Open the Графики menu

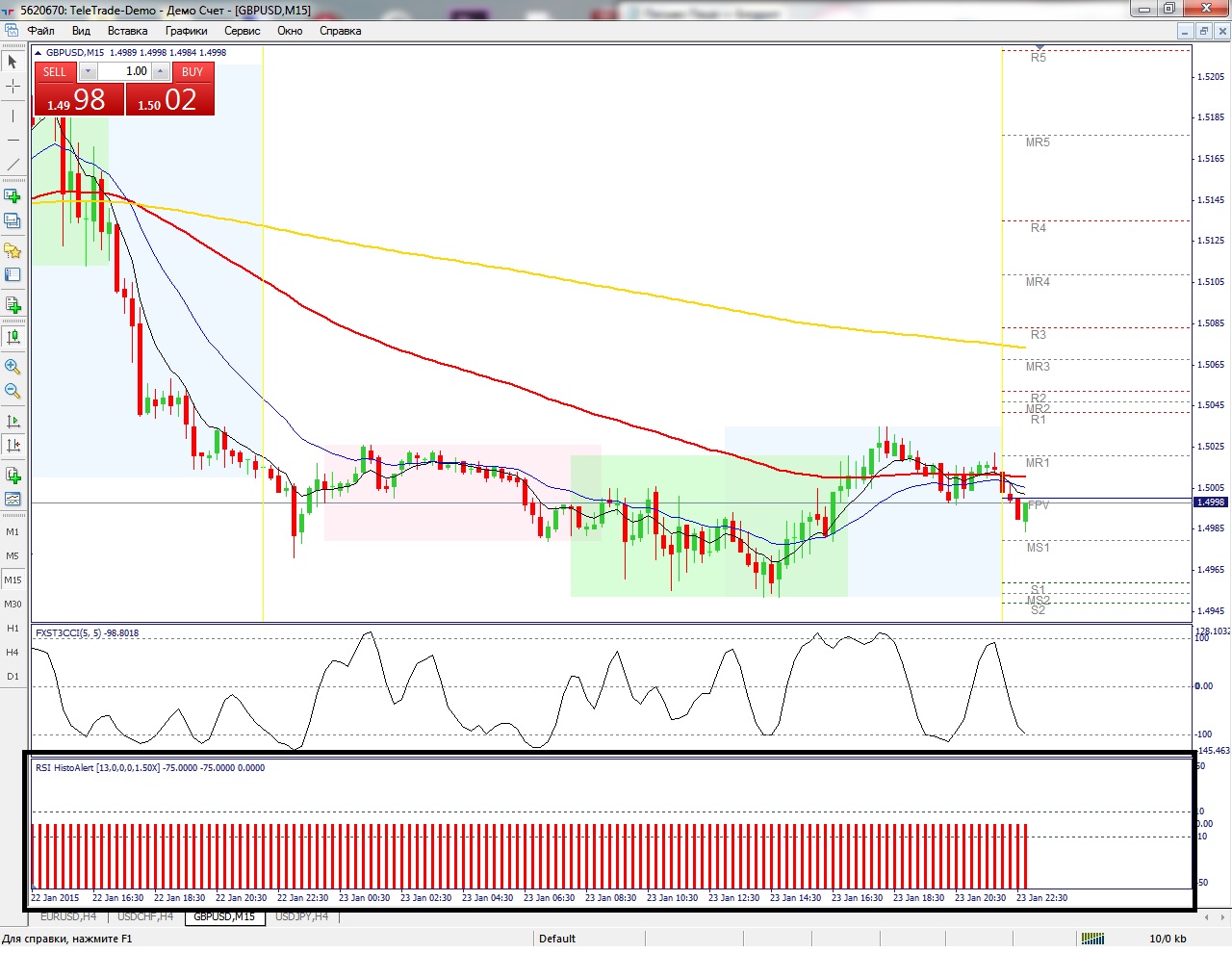(186, 31)
